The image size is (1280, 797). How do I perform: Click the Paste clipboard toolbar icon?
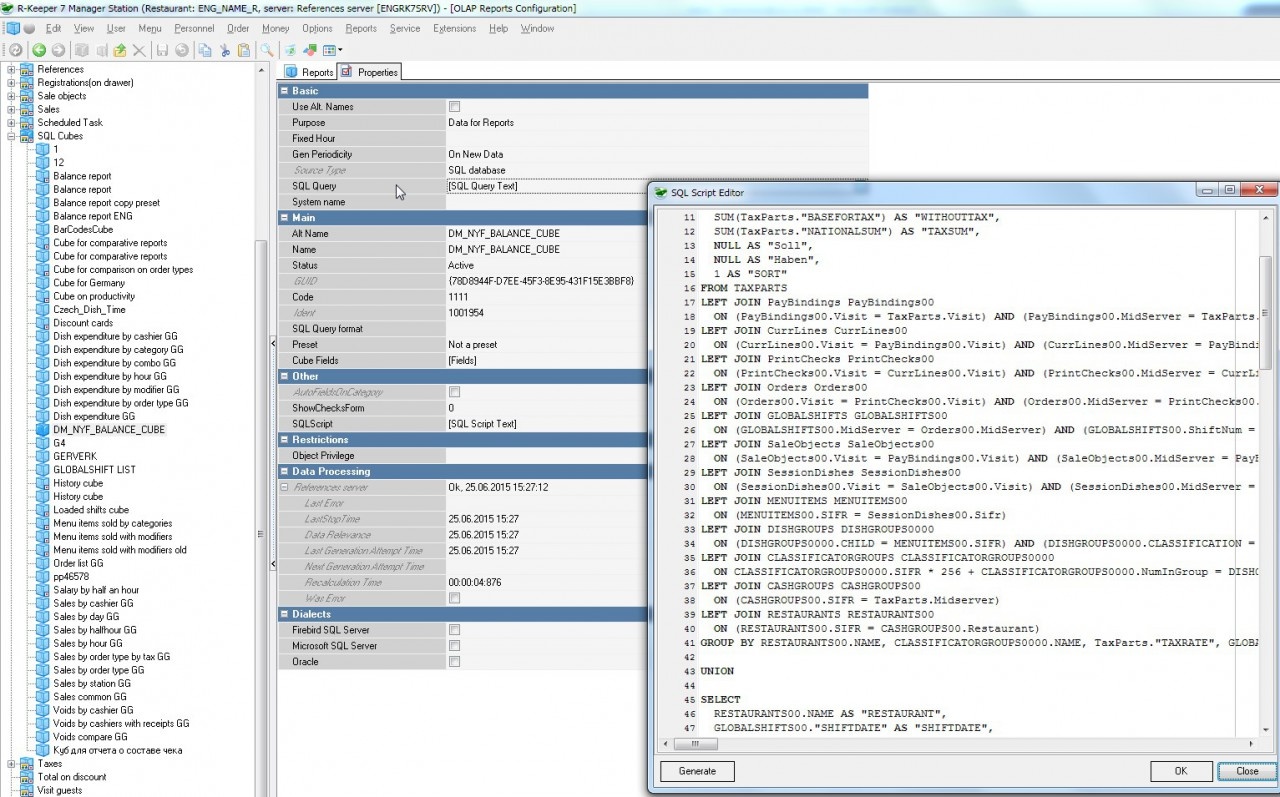244,50
